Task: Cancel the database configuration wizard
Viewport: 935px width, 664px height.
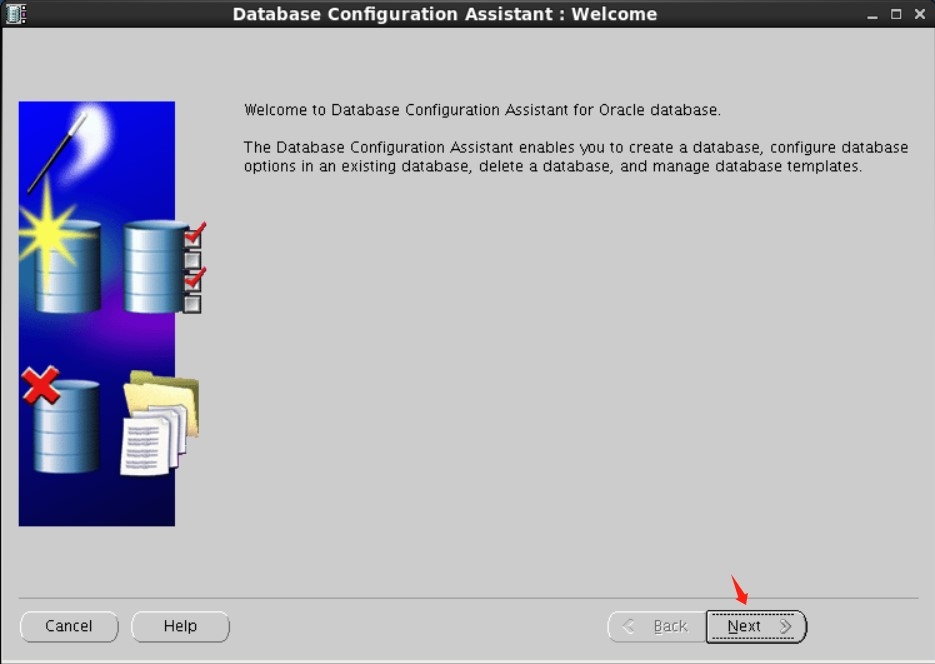Action: [x=68, y=626]
